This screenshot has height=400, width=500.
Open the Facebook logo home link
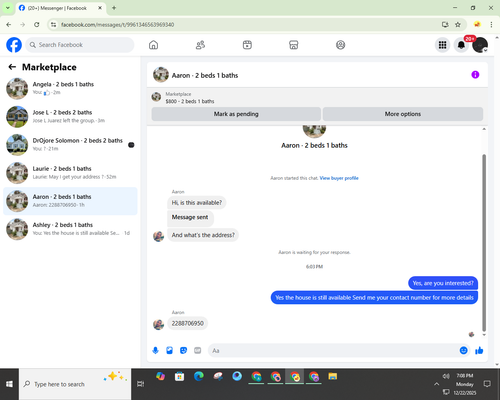(x=14, y=45)
